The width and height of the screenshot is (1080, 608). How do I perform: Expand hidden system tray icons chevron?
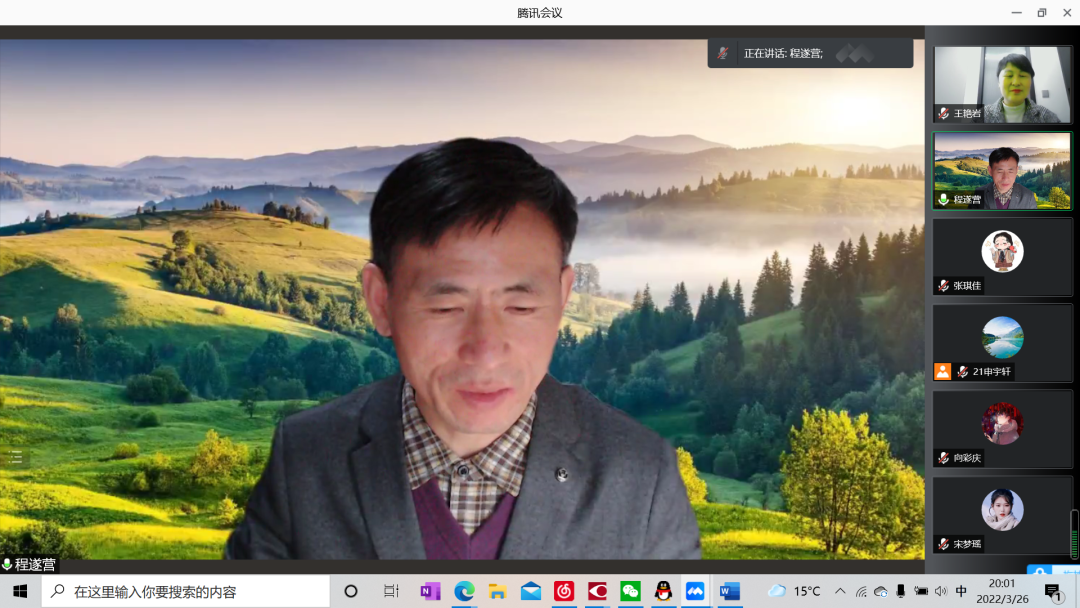click(x=840, y=591)
